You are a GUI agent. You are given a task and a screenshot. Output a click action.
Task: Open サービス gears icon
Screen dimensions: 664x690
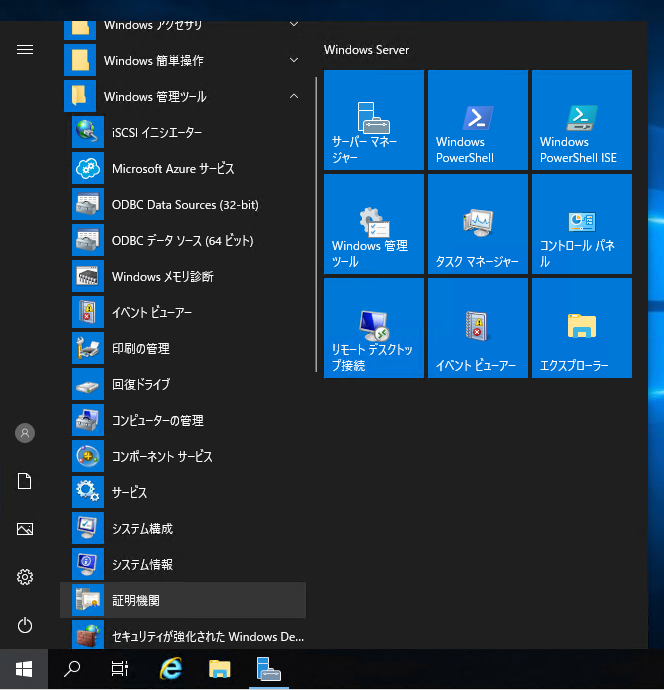coord(88,492)
